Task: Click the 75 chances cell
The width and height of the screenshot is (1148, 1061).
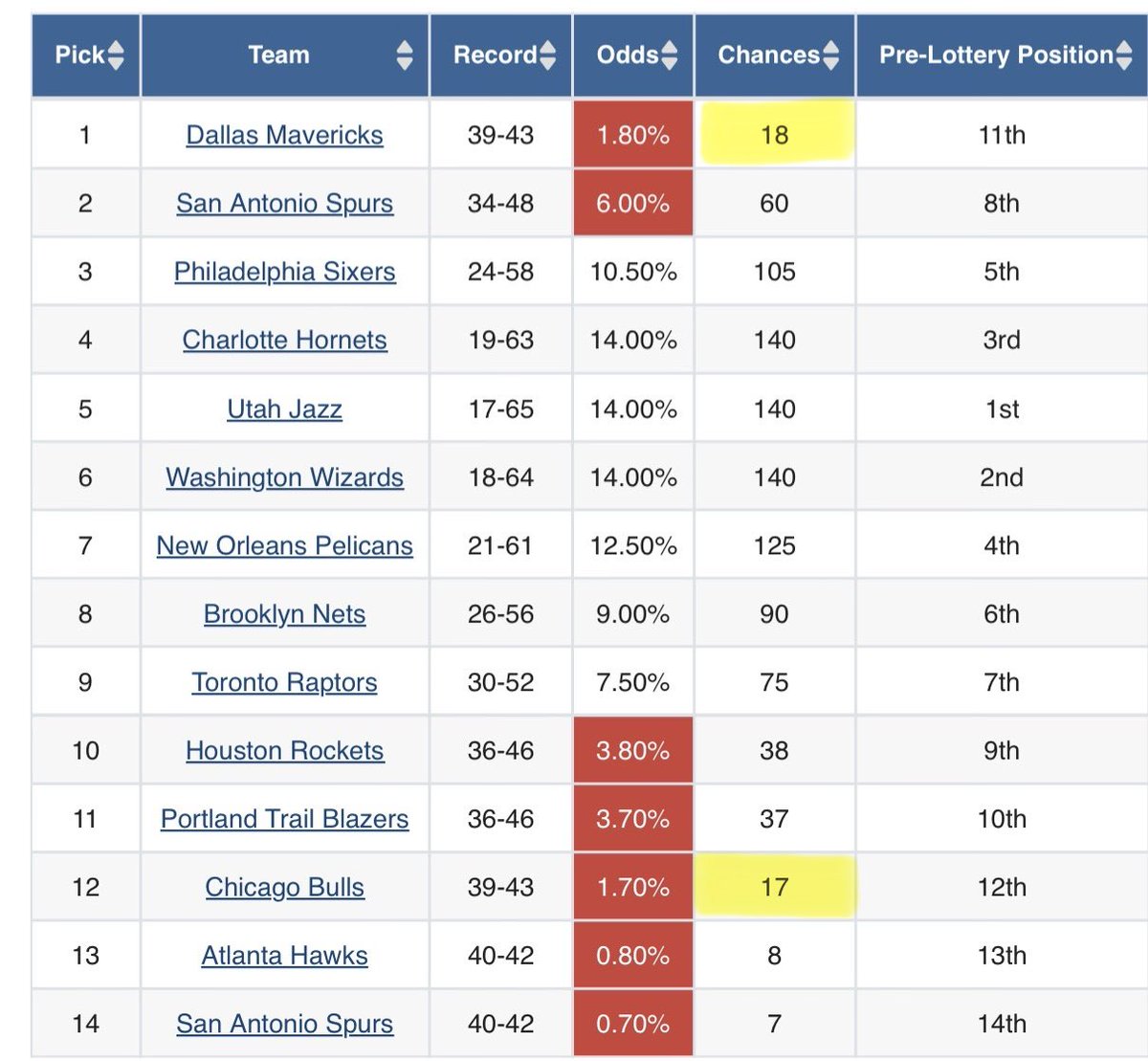Action: click(775, 682)
